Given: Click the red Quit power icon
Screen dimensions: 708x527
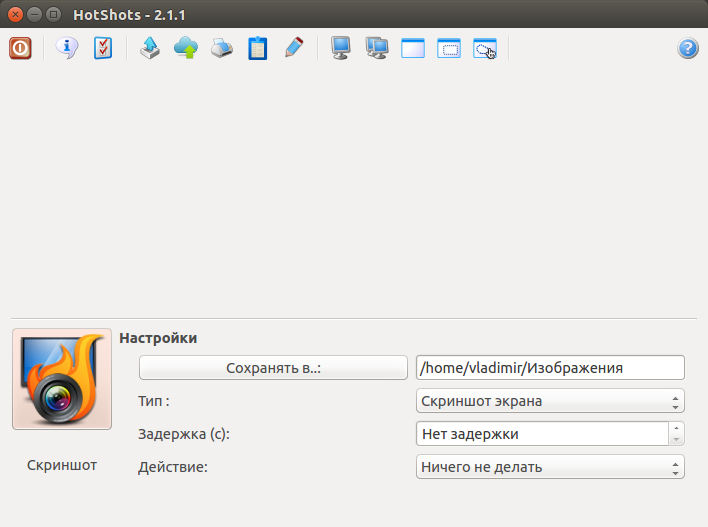Looking at the screenshot, I should [20, 48].
